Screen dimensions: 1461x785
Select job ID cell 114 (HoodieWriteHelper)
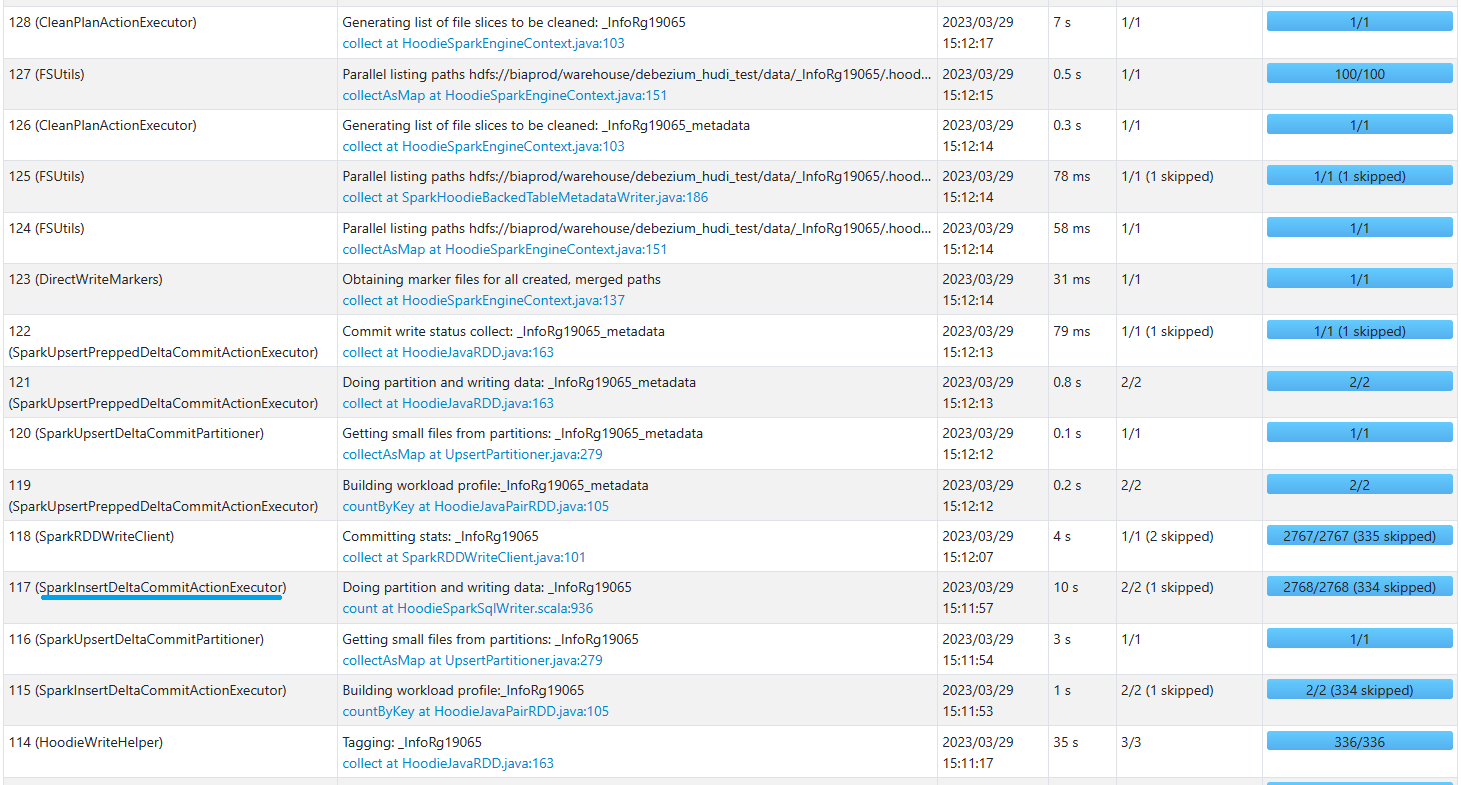pyautogui.click(x=170, y=752)
